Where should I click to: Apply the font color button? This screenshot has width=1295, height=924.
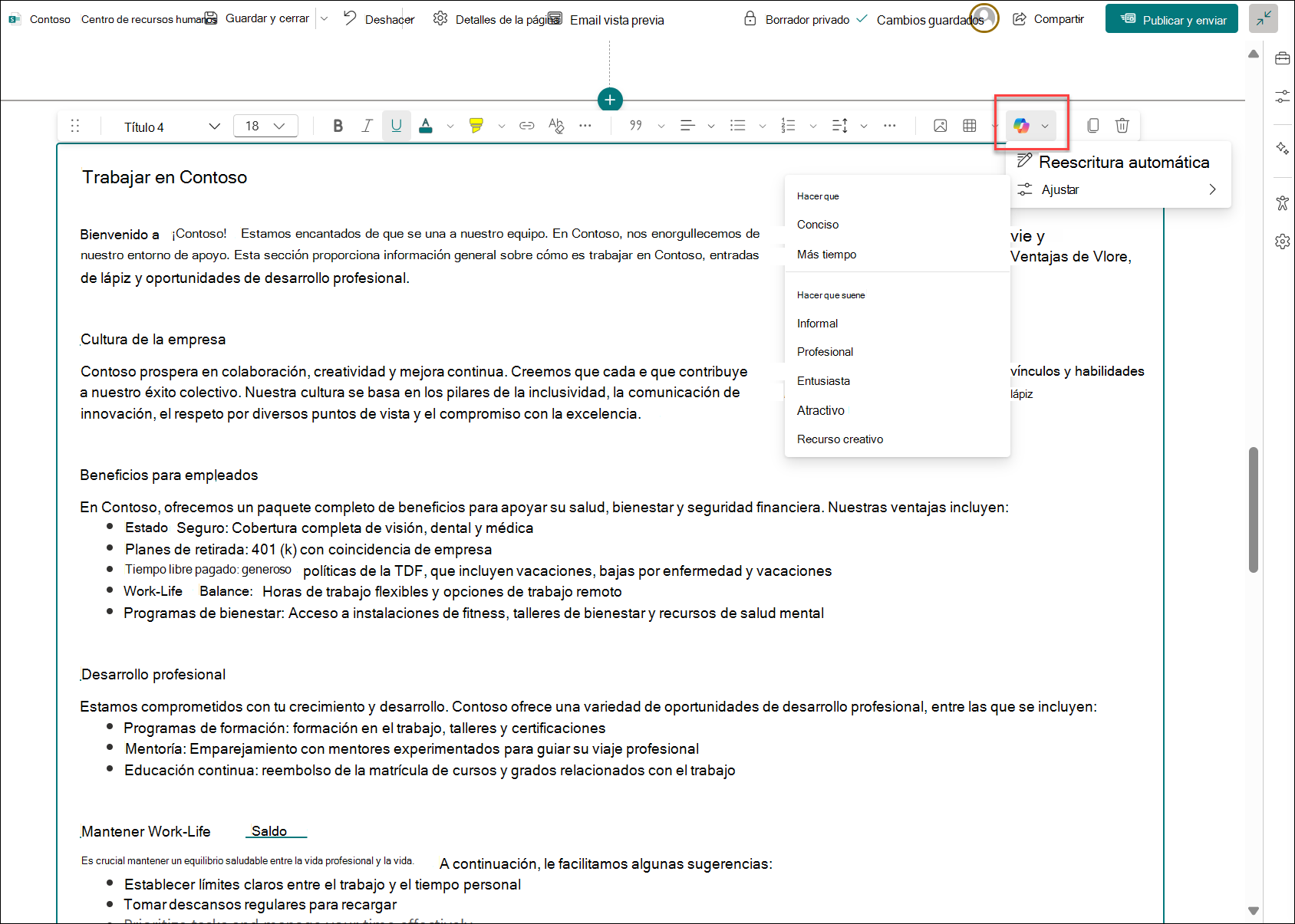tap(426, 126)
